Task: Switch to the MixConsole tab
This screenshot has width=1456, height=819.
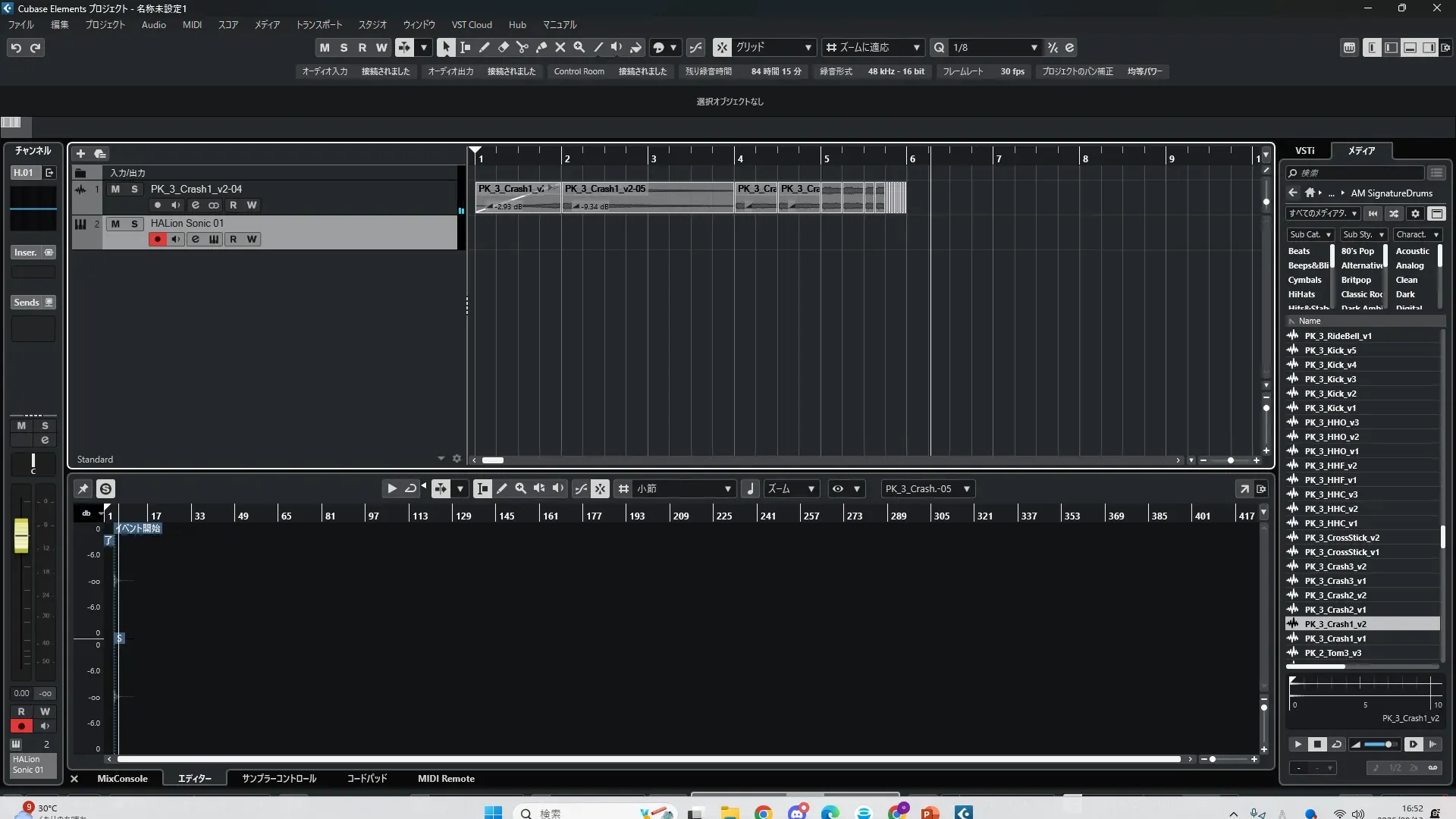Action: tap(122, 779)
